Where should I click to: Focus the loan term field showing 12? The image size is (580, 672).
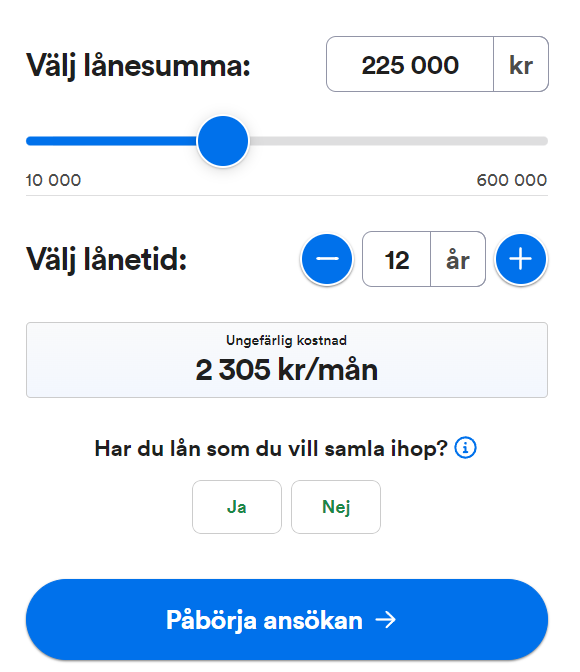coord(397,259)
